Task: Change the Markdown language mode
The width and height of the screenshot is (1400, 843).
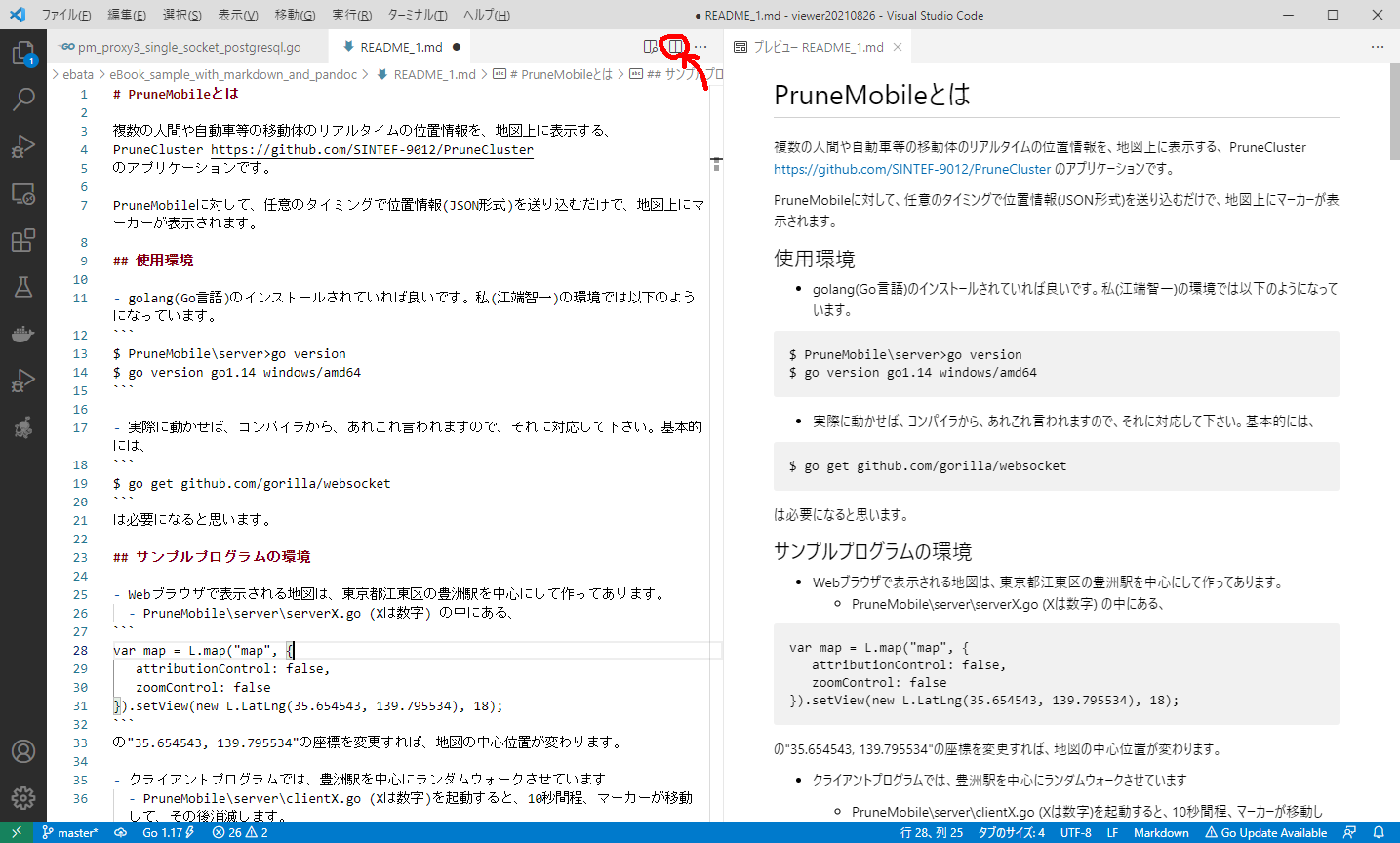Action: point(1161,833)
